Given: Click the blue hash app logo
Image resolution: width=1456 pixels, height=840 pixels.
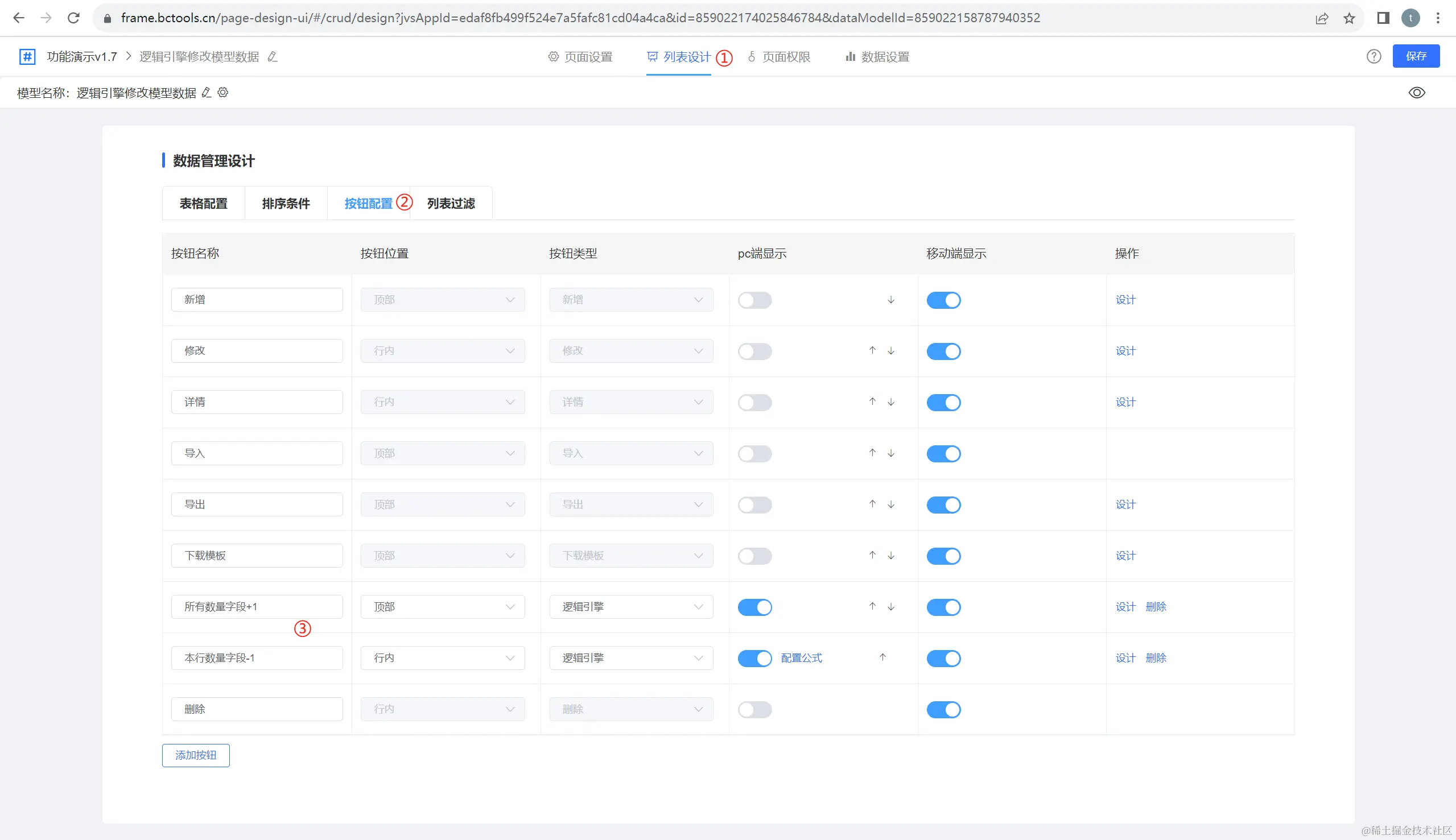Looking at the screenshot, I should point(27,56).
